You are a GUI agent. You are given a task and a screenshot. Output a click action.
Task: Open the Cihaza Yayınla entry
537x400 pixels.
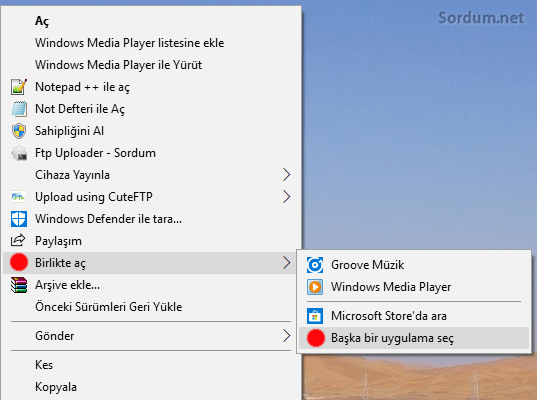pyautogui.click(x=150, y=175)
